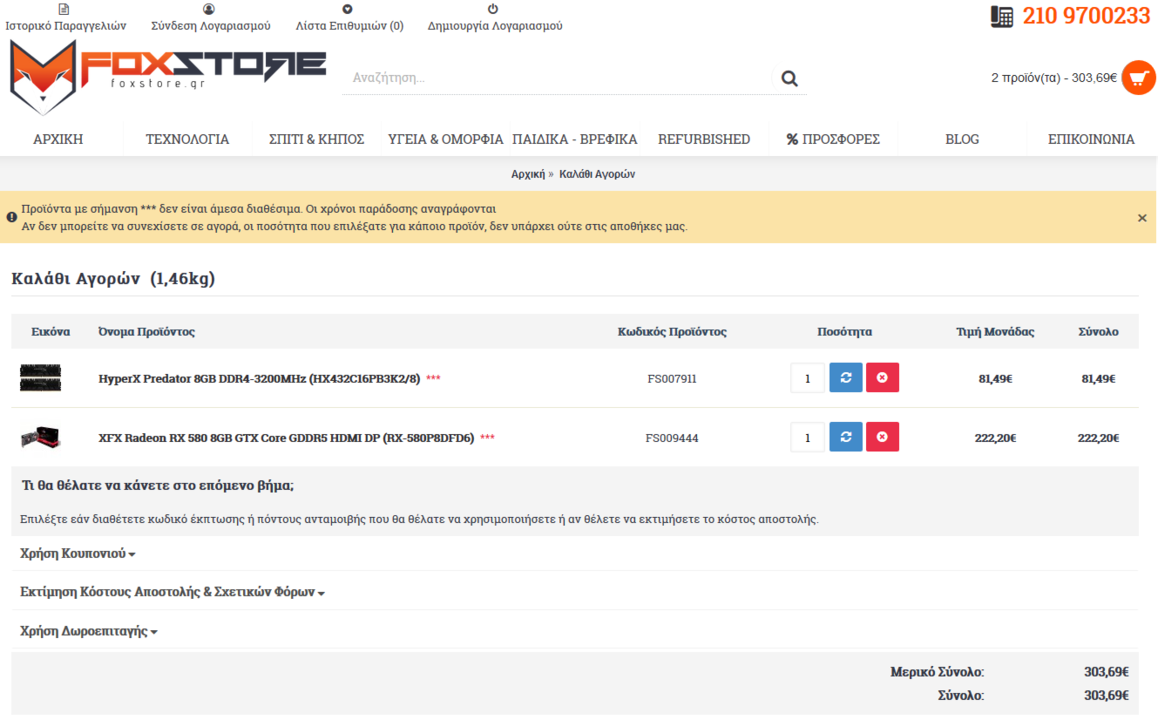The image size is (1158, 720).
Task: Click Δημιουργία Λογαριασμού link
Action: coord(495,26)
